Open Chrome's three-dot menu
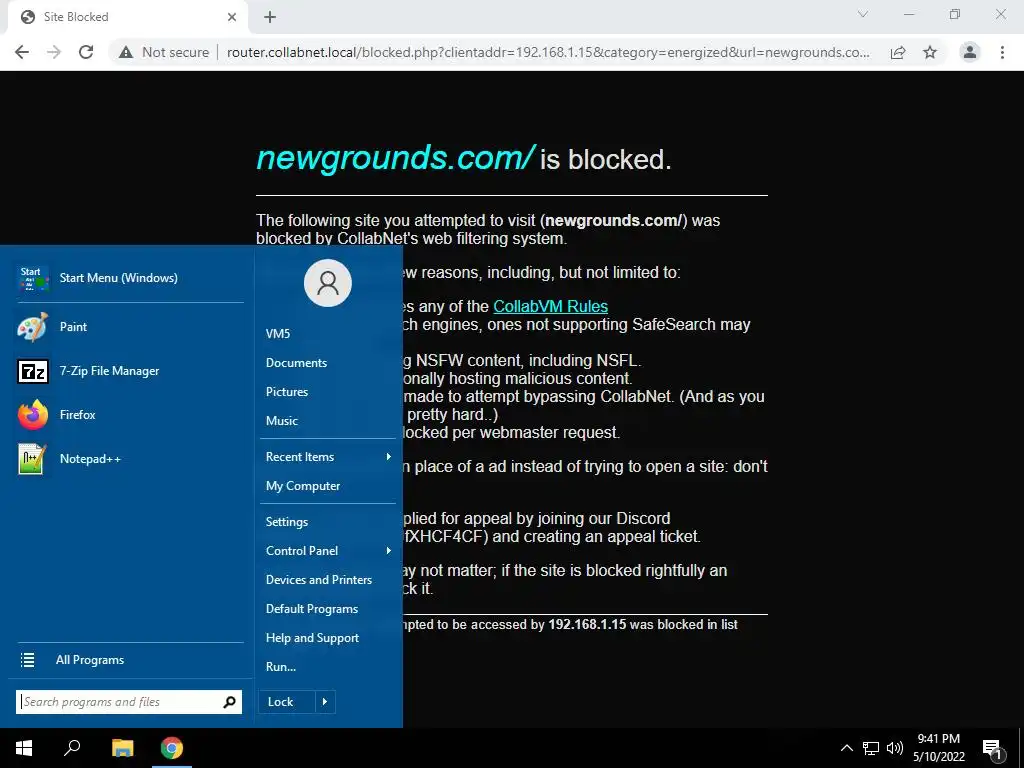 tap(1002, 52)
